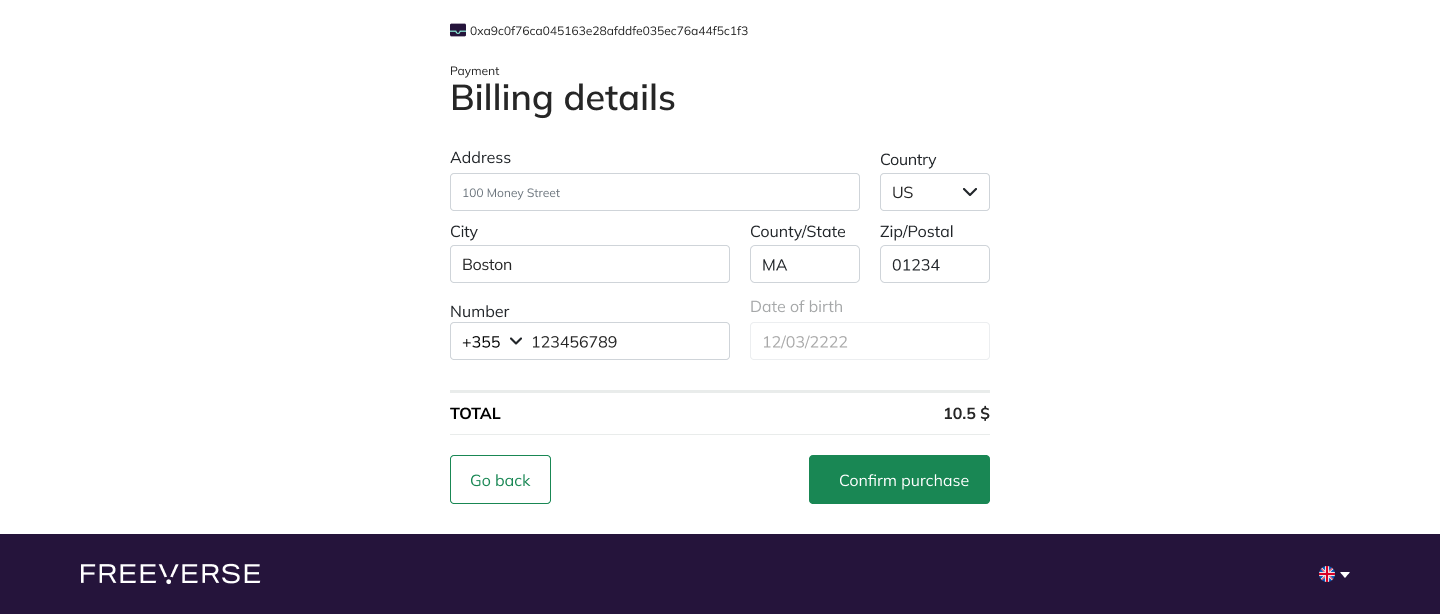1440x614 pixels.
Task: Focus the Address input field
Action: [655, 192]
